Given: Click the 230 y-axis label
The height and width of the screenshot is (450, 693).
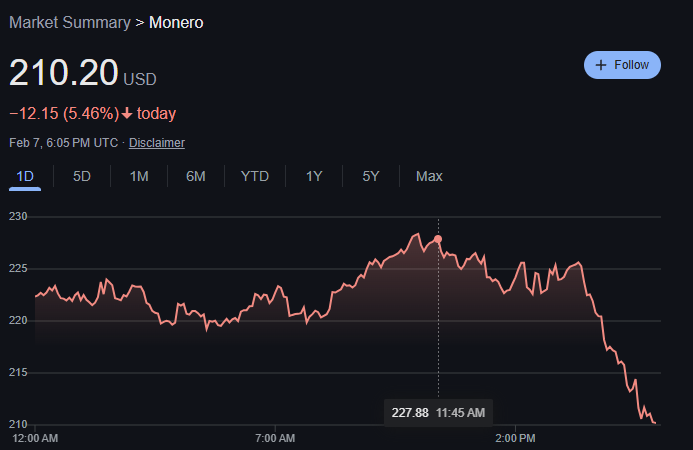Looking at the screenshot, I should click(x=18, y=216).
